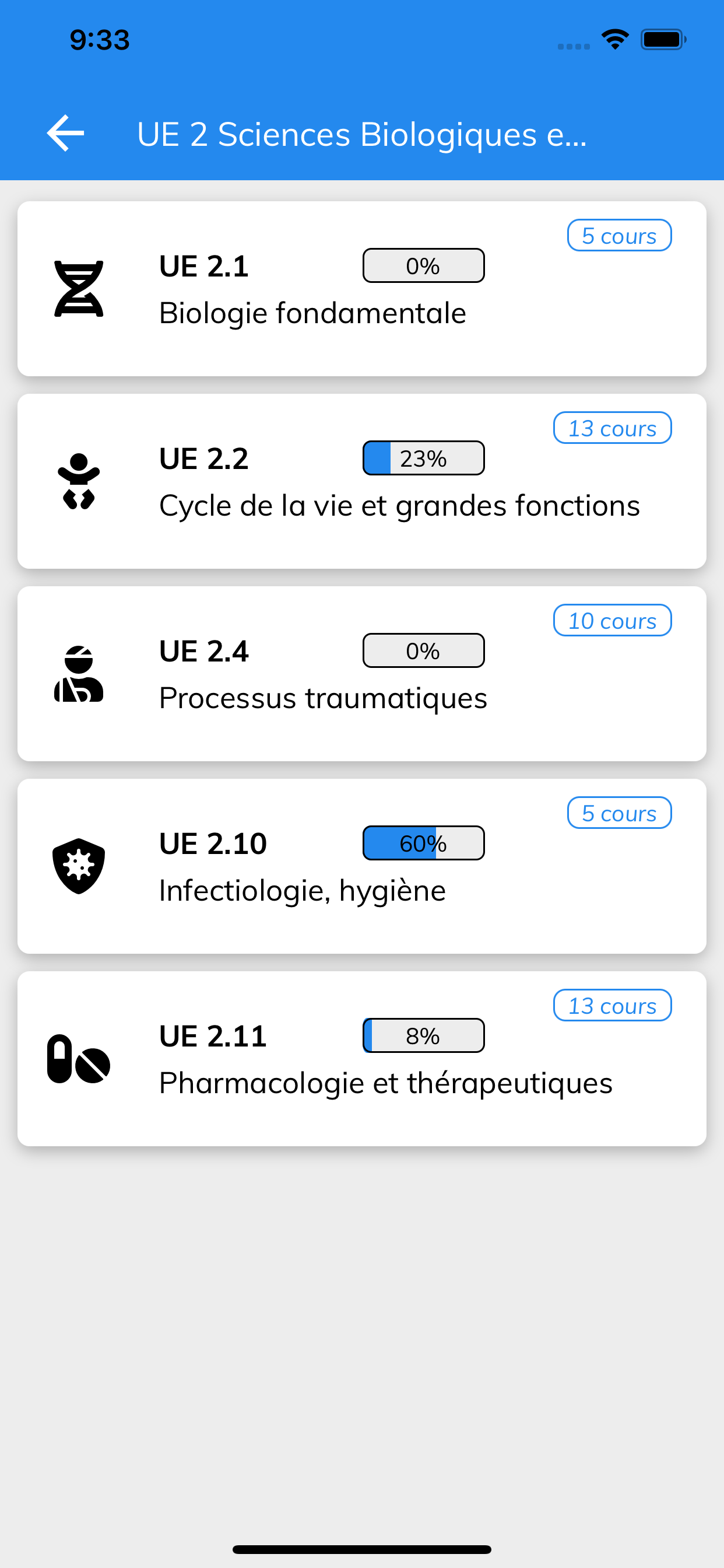Tap the baby icon for UE 2.2
Viewport: 724px width, 1568px height.
tap(79, 481)
